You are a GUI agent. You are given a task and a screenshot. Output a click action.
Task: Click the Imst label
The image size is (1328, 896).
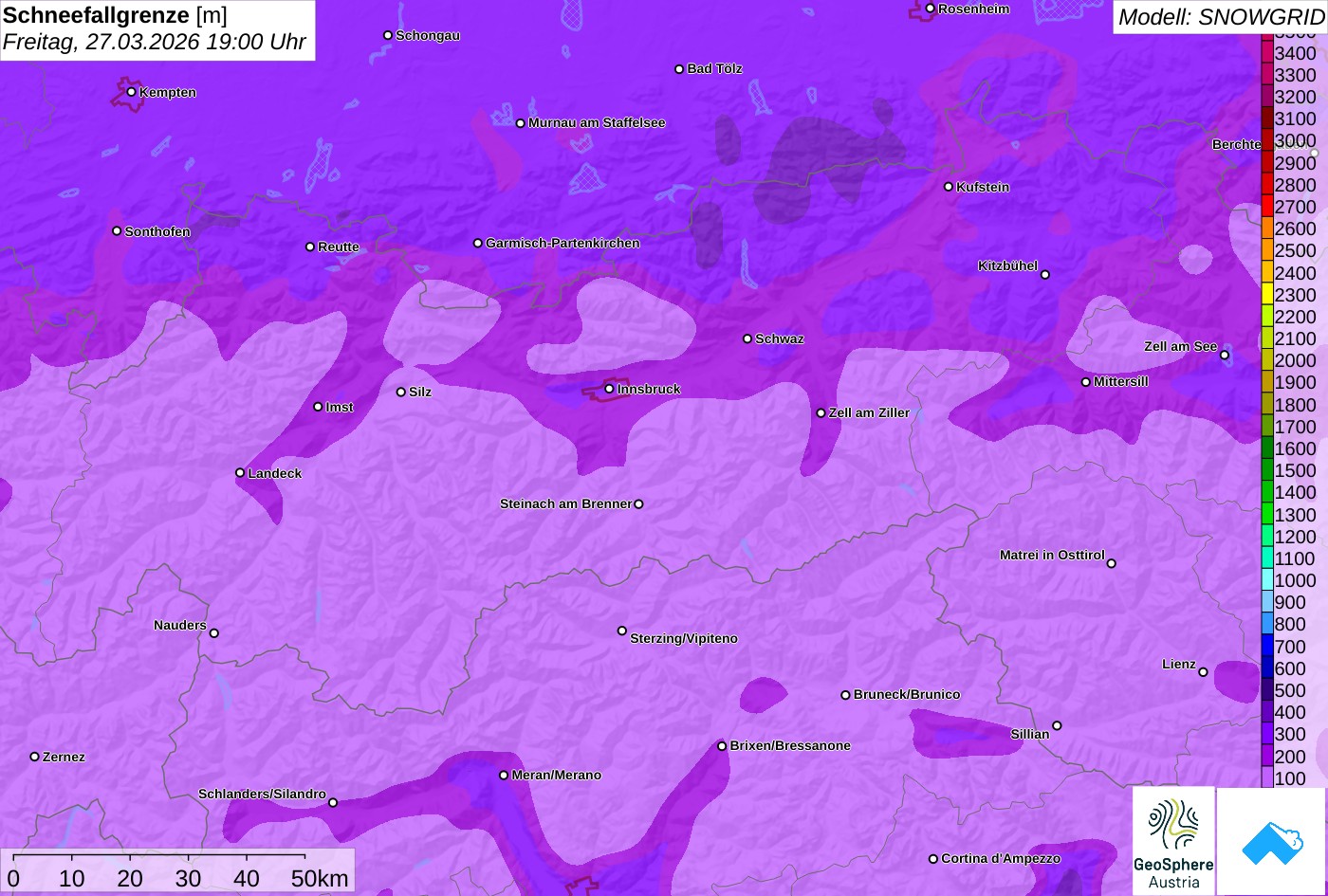tap(340, 408)
